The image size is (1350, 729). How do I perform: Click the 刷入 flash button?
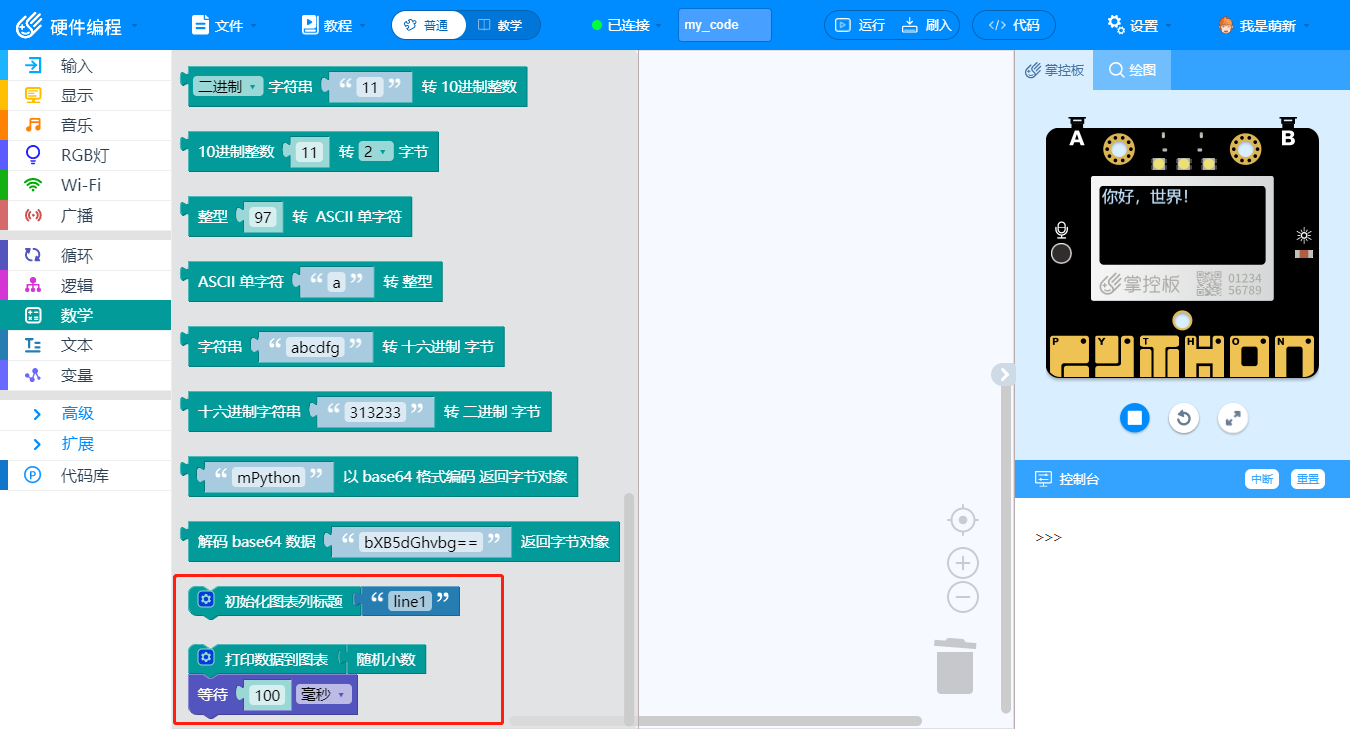[926, 25]
